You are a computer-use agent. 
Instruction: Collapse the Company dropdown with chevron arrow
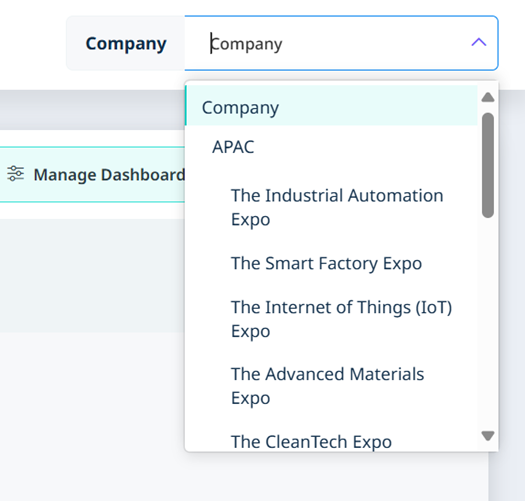pyautogui.click(x=478, y=43)
